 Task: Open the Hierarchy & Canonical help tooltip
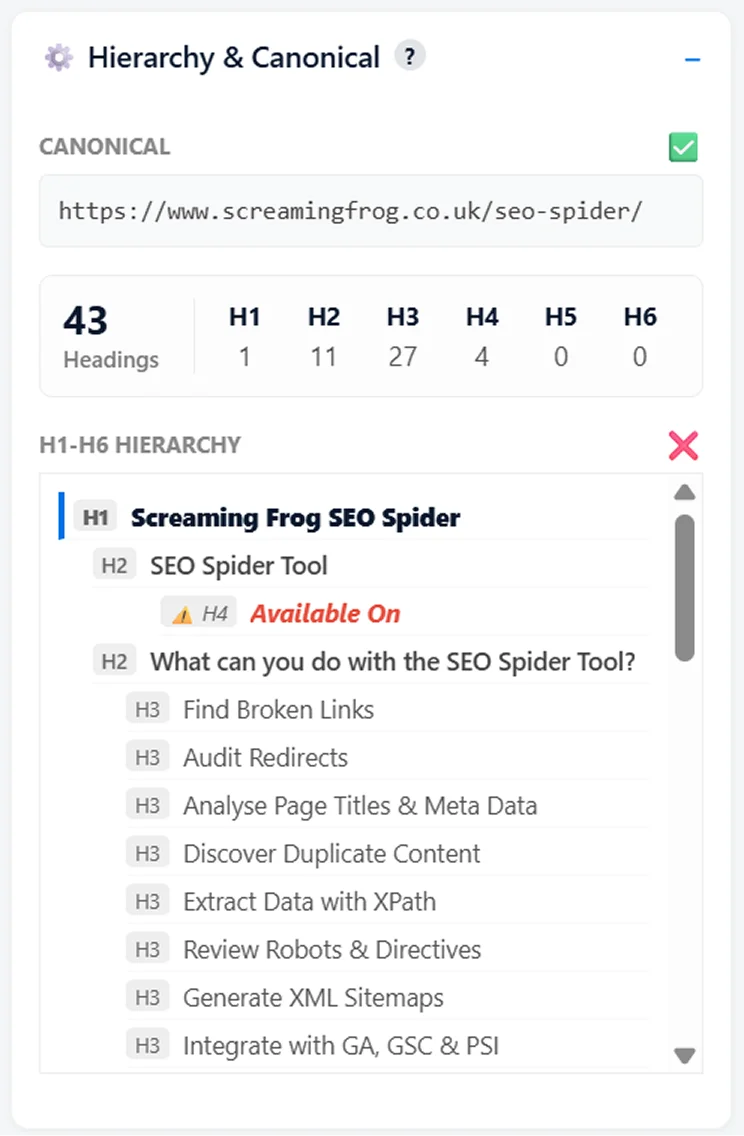tap(409, 57)
